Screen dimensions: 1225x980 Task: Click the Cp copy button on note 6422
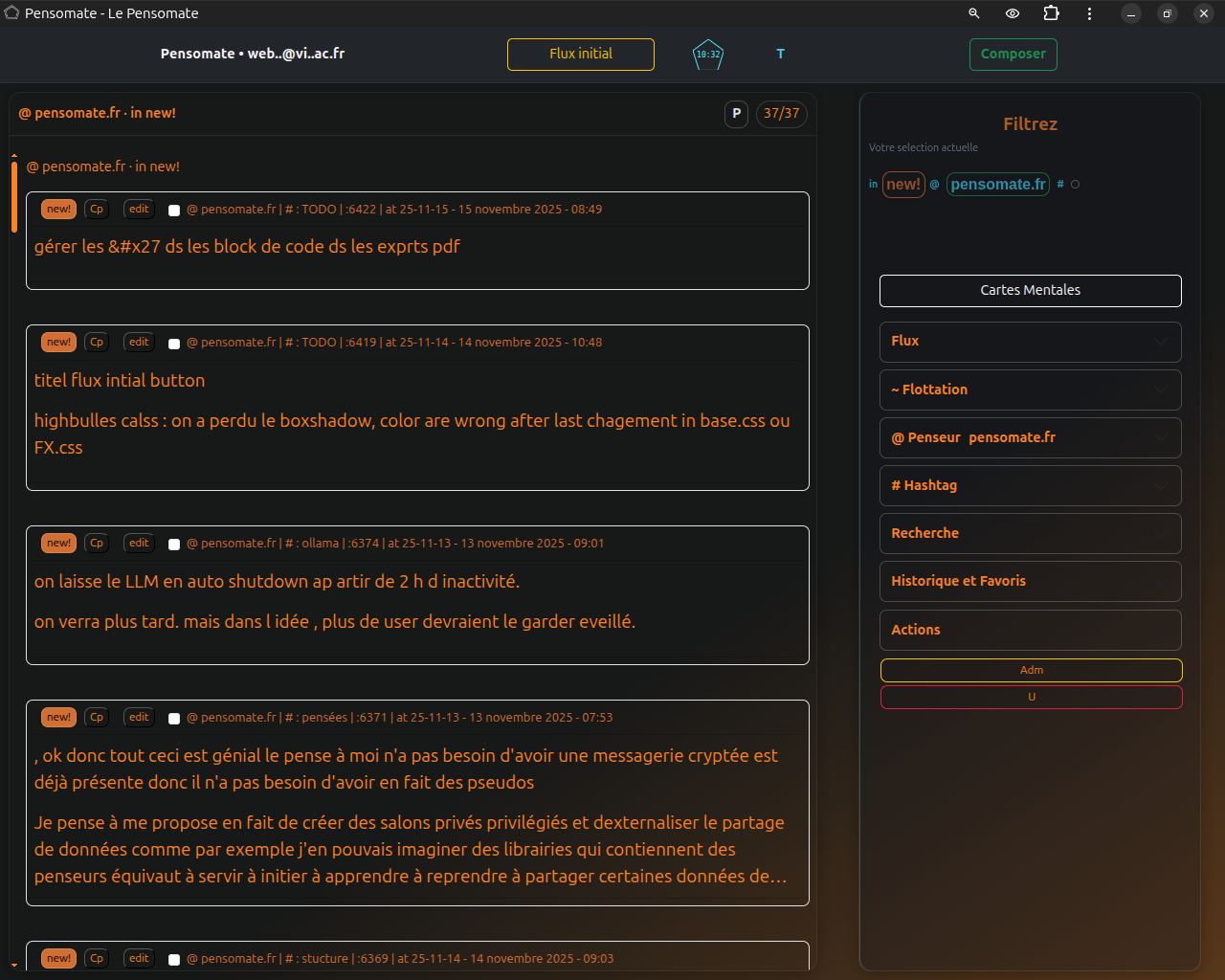[x=97, y=210]
